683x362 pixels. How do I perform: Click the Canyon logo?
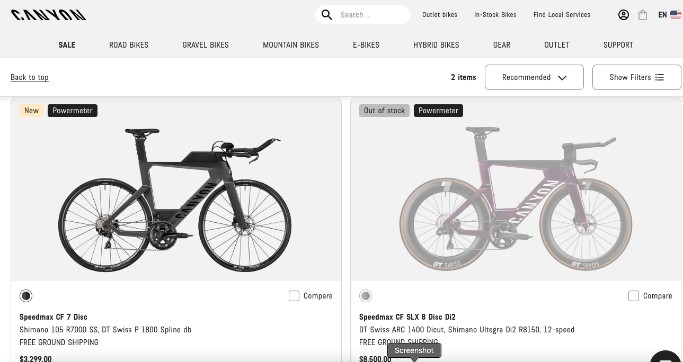click(x=48, y=15)
